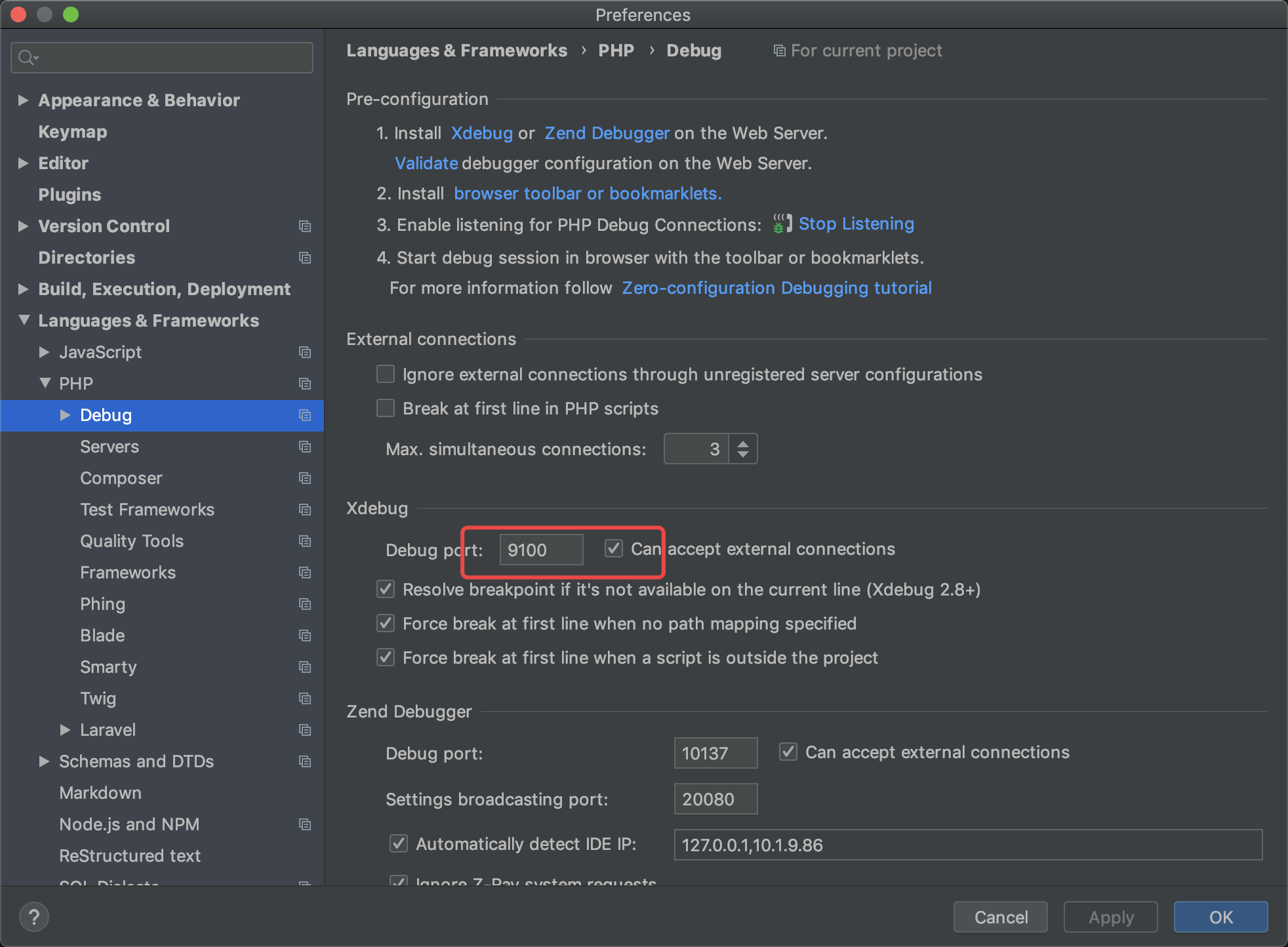This screenshot has width=1288, height=947.
Task: Collapse the PHP tree node
Action: (x=45, y=384)
